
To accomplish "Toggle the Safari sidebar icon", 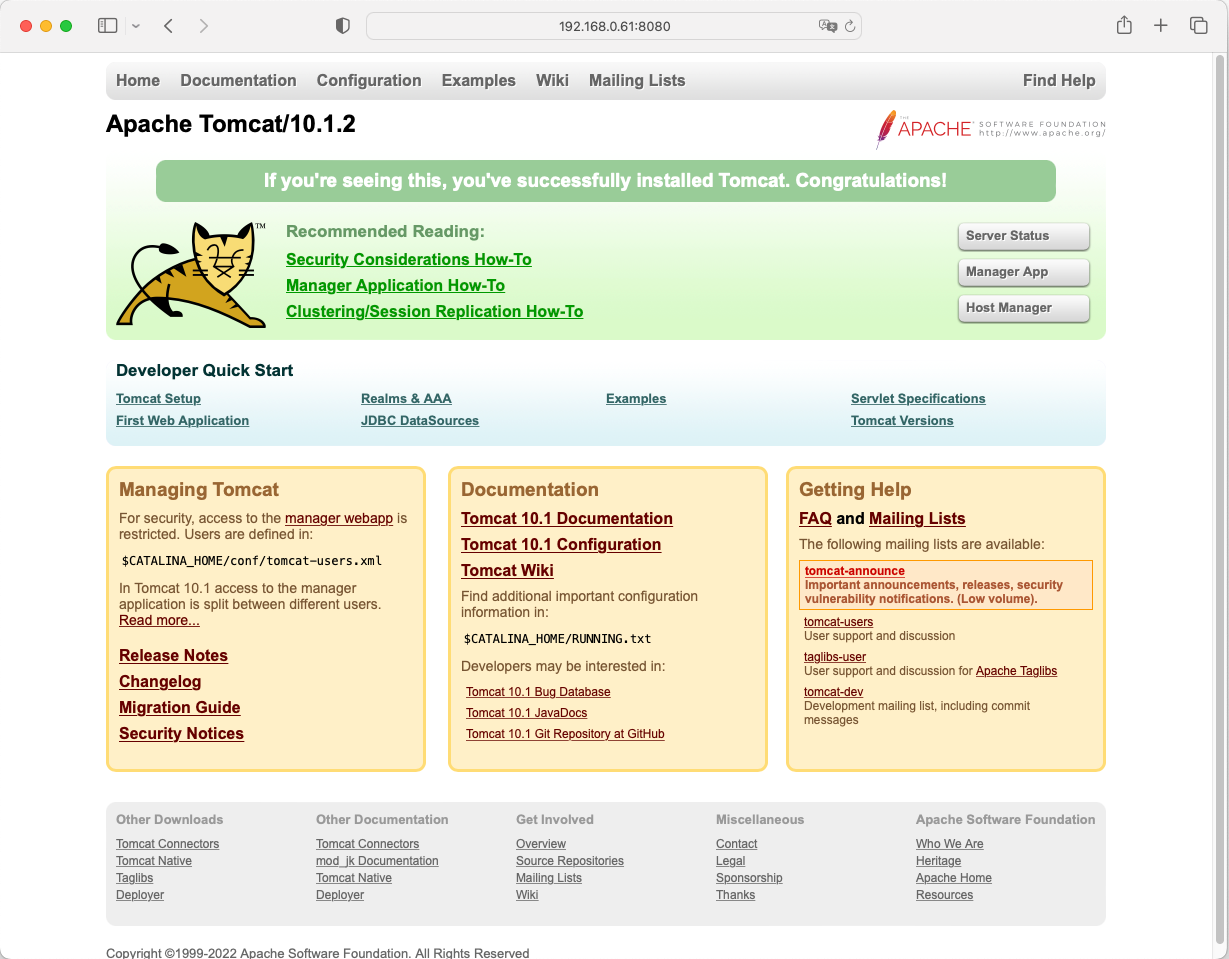I will coord(107,26).
